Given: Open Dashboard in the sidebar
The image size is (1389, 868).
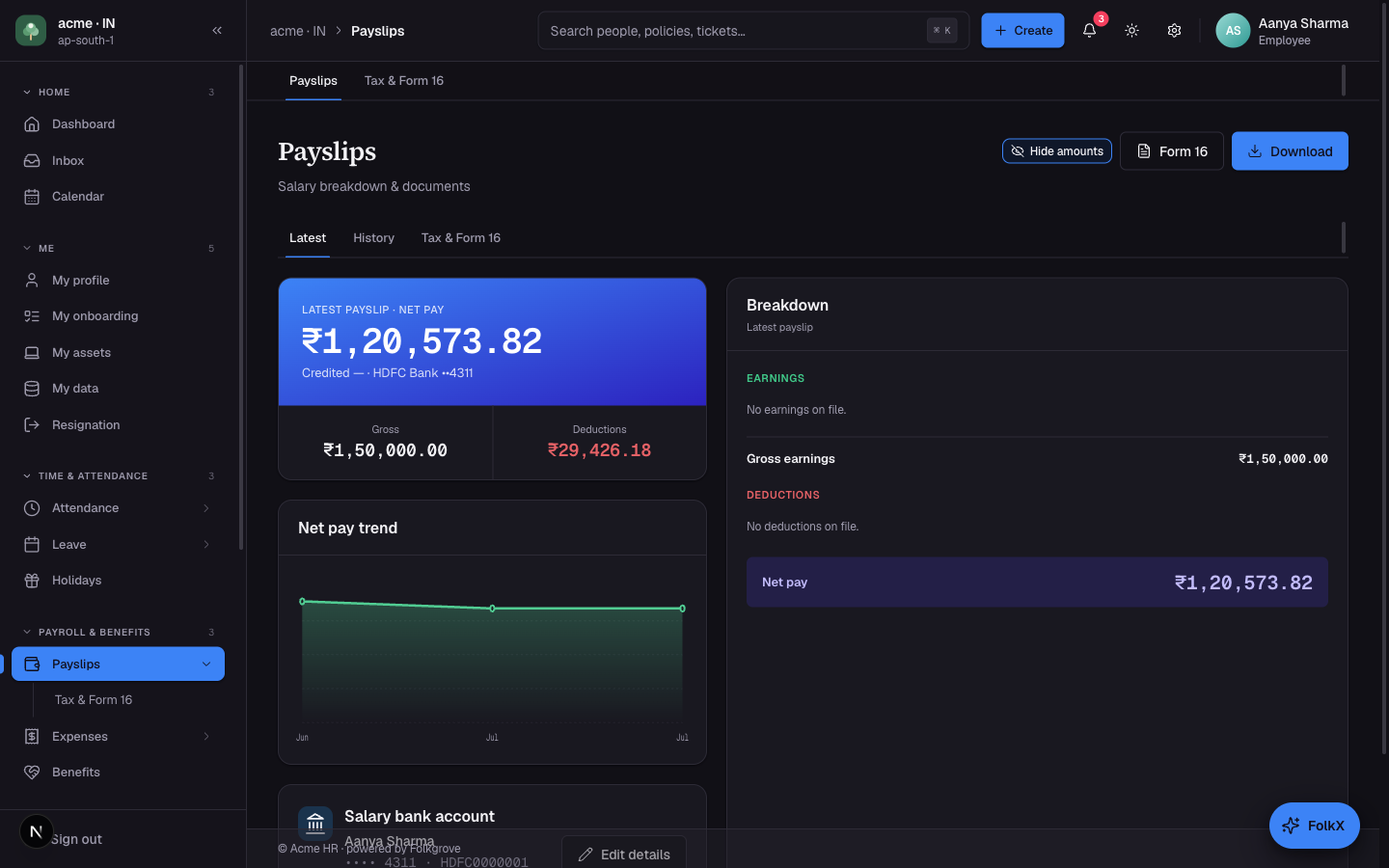Looking at the screenshot, I should (118, 124).
